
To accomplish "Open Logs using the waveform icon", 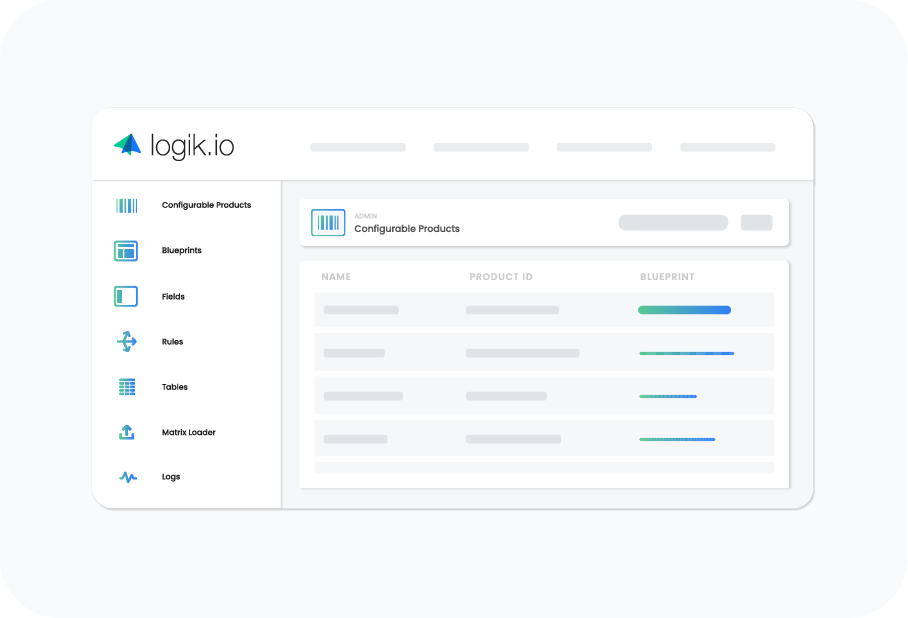I will (x=126, y=477).
